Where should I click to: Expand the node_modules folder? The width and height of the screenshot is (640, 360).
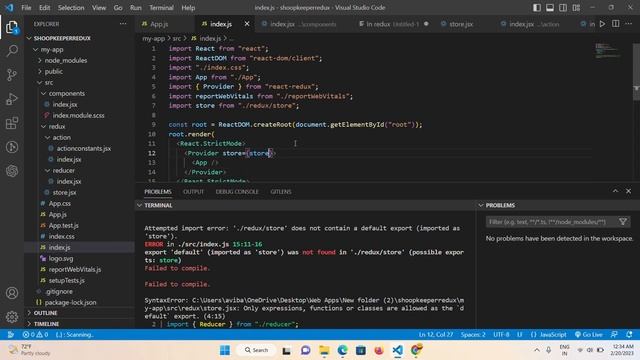click(x=66, y=60)
